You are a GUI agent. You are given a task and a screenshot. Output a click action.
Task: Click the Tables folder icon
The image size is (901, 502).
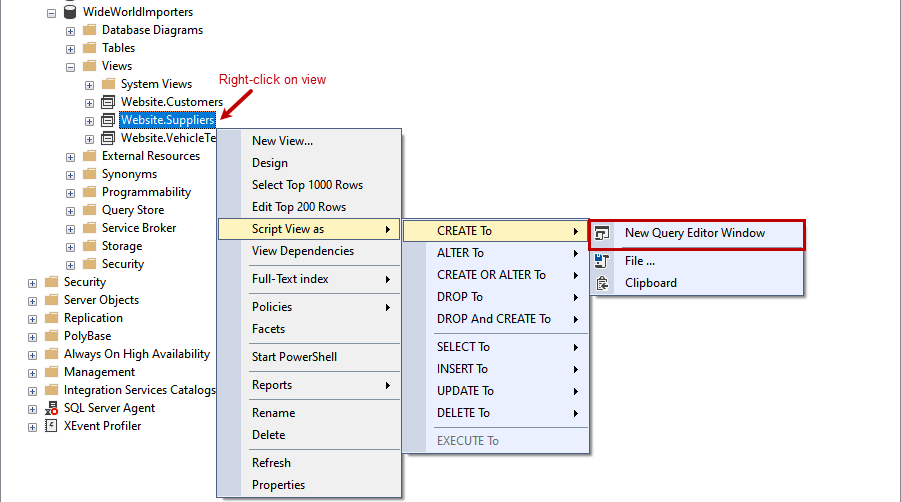[x=90, y=47]
